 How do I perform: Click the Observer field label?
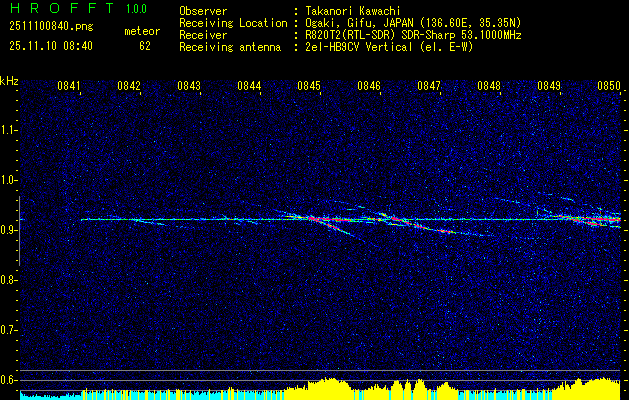(203, 11)
